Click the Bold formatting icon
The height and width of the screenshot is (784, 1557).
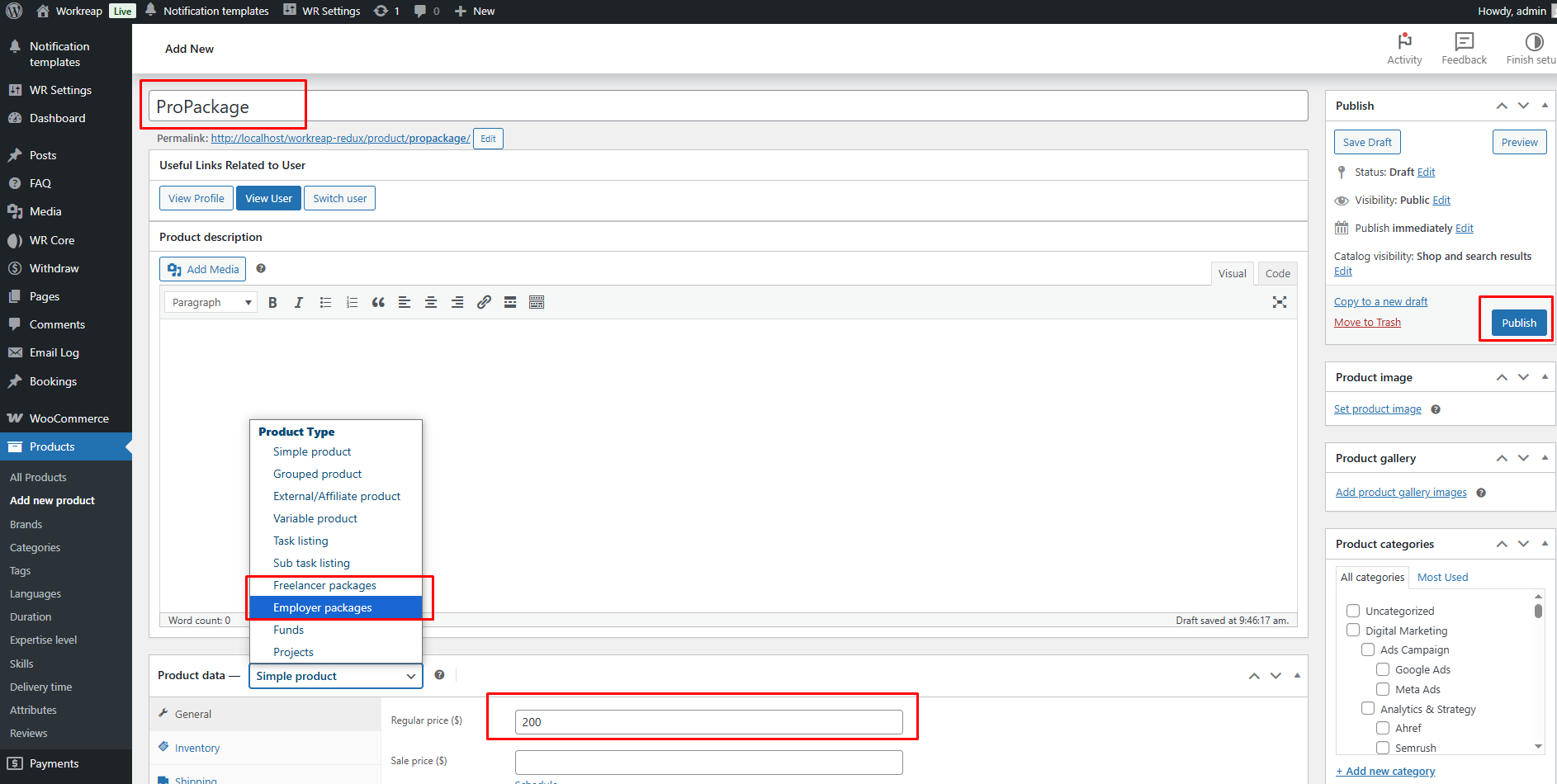click(272, 303)
